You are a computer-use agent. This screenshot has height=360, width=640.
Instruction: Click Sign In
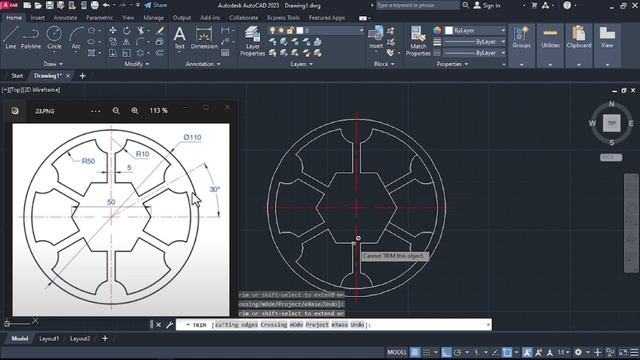point(487,5)
